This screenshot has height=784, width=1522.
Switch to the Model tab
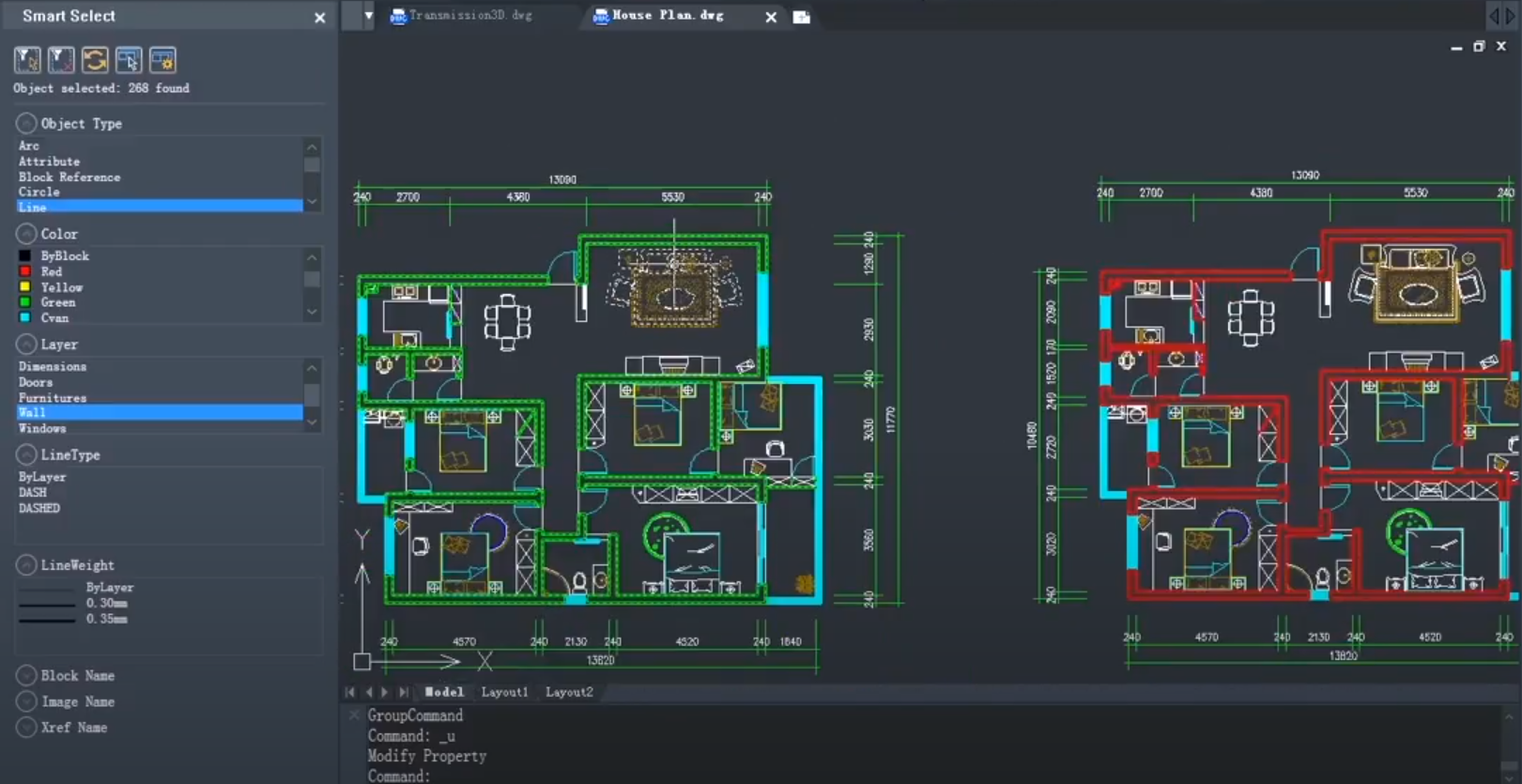pyautogui.click(x=444, y=692)
